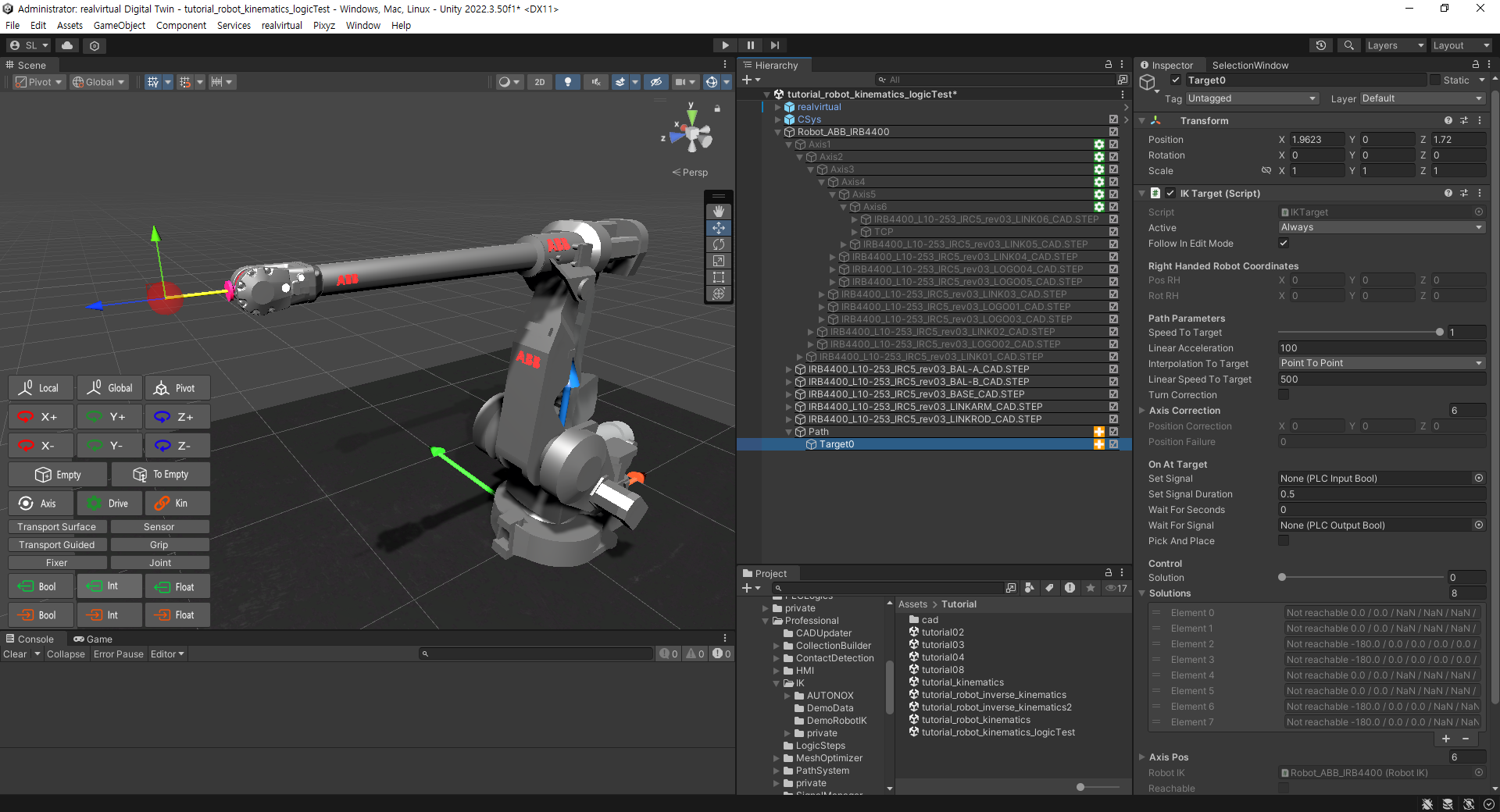The height and width of the screenshot is (812, 1500).
Task: Click the Drive component button
Action: [109, 504]
